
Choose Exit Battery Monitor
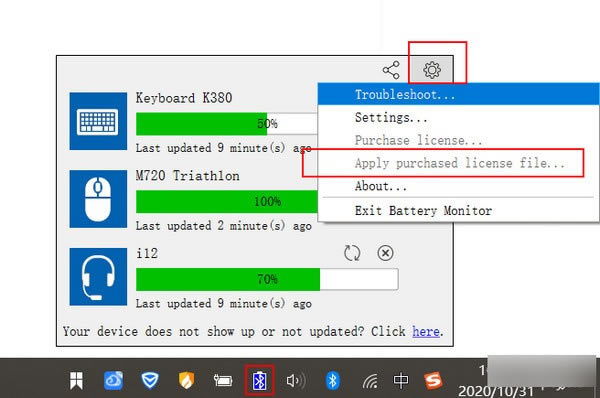(x=458, y=210)
